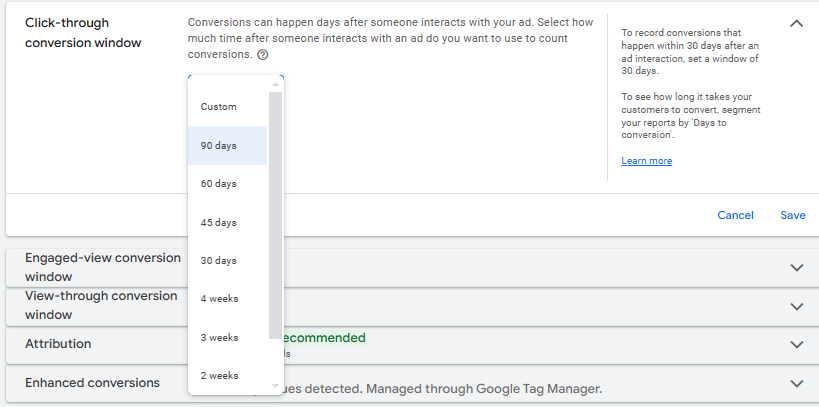Click the Cancel button
The image size is (819, 407).
click(735, 215)
